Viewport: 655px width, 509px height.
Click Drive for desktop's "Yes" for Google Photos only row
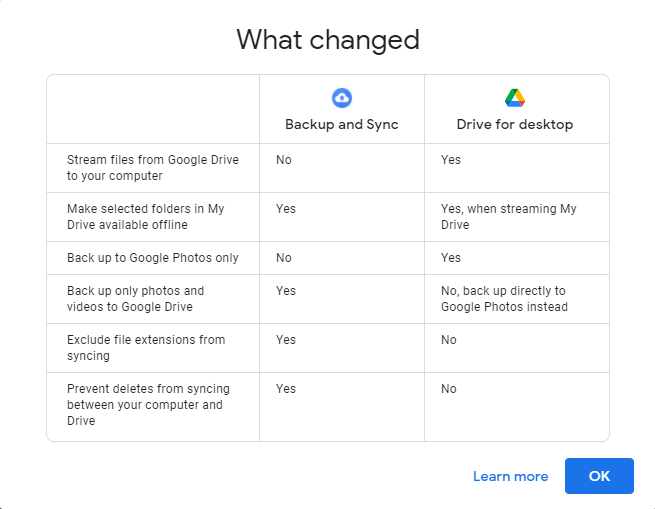[451, 258]
